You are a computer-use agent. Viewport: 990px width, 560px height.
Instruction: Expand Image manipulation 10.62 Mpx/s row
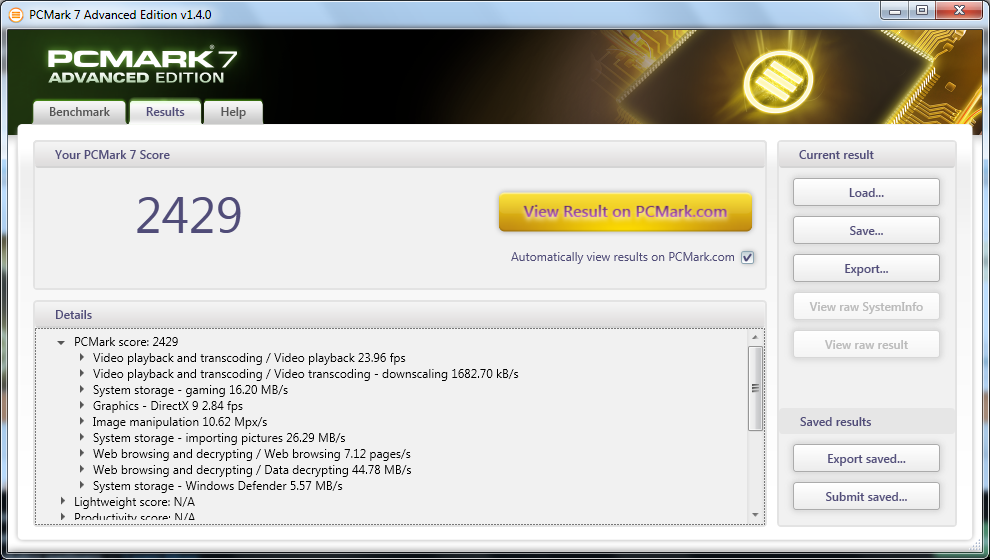[82, 421]
